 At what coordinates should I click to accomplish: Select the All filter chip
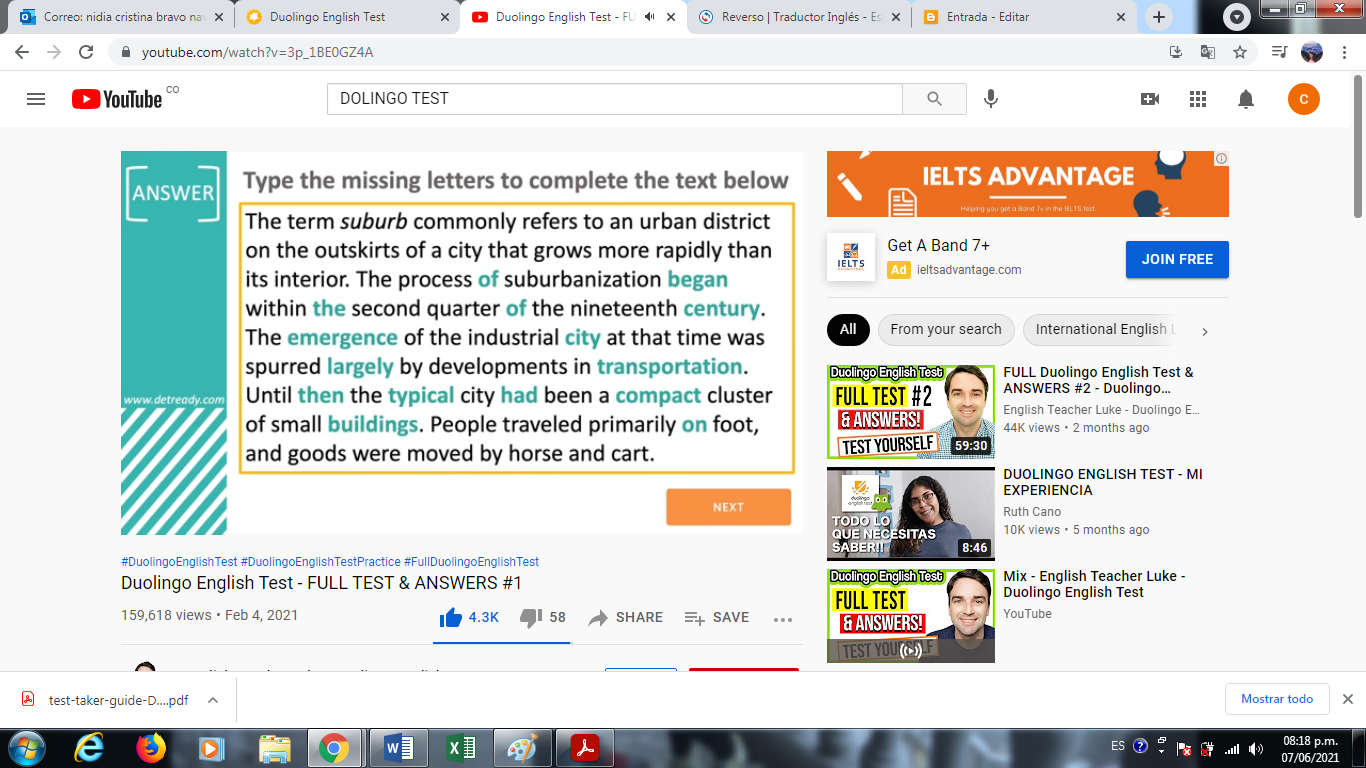point(848,329)
